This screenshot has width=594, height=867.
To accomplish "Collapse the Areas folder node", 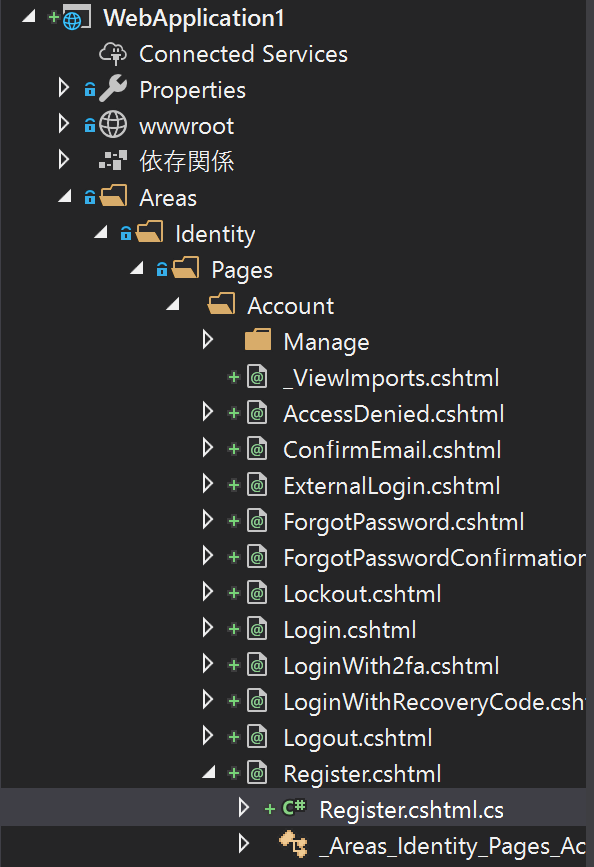I will [x=65, y=196].
